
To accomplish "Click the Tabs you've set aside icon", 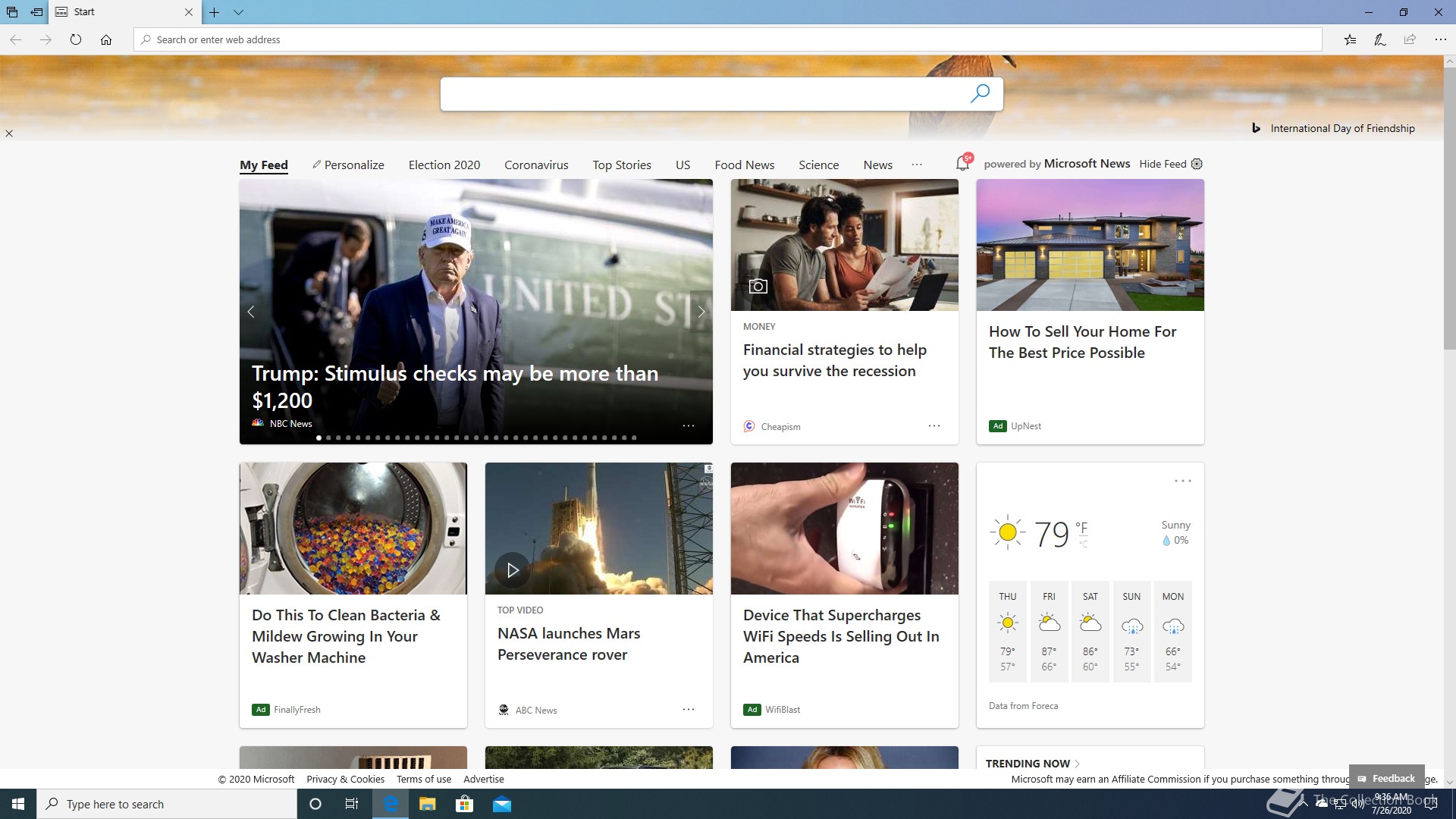I will tap(12, 12).
